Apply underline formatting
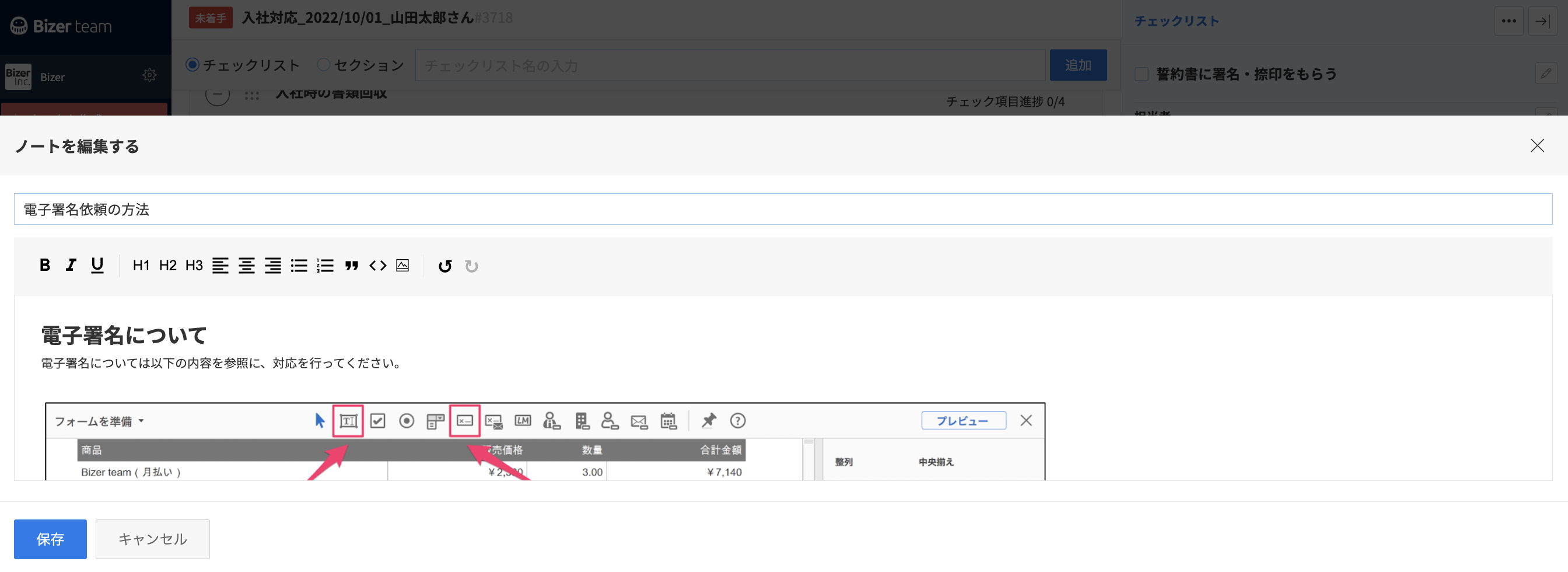 97,266
